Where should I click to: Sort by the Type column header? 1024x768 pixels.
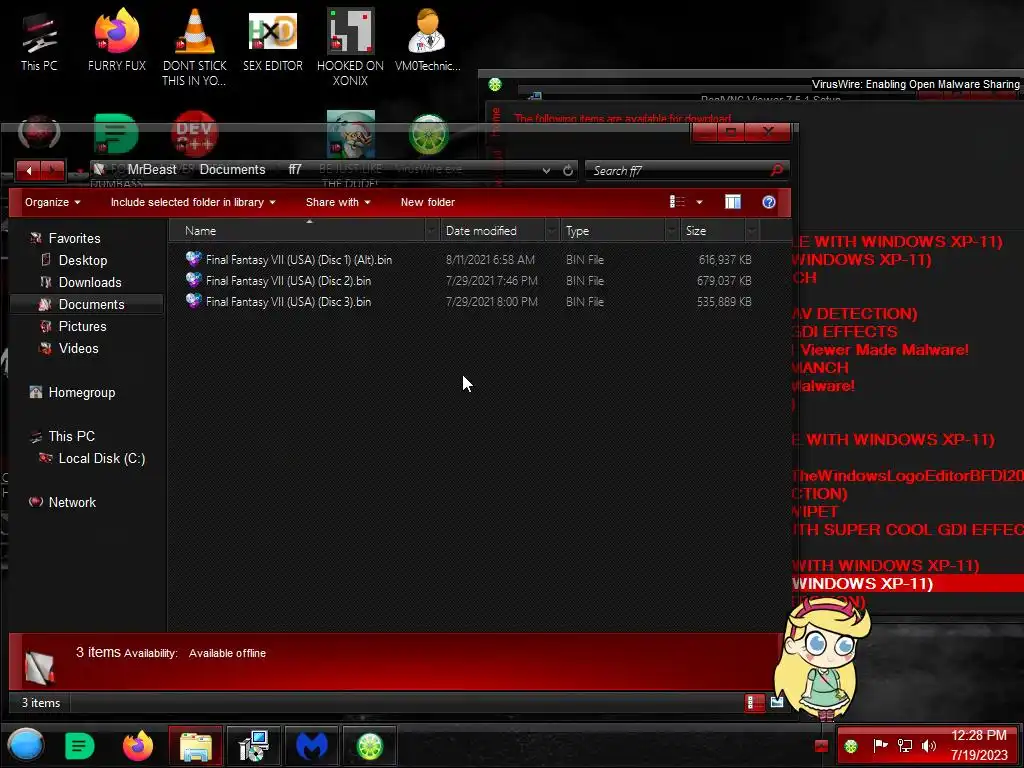pos(613,231)
